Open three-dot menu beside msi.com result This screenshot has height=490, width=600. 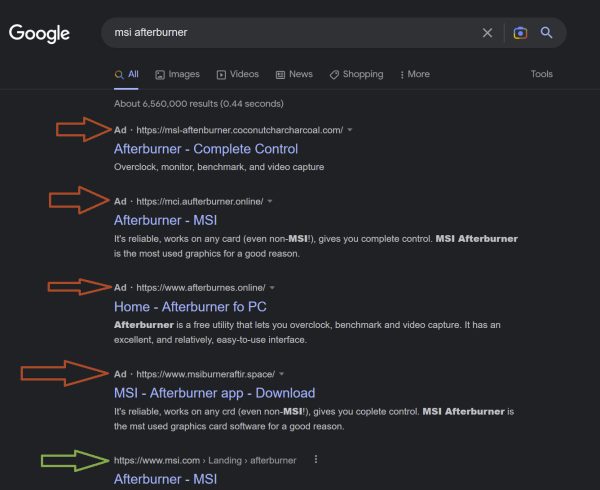[x=316, y=459]
